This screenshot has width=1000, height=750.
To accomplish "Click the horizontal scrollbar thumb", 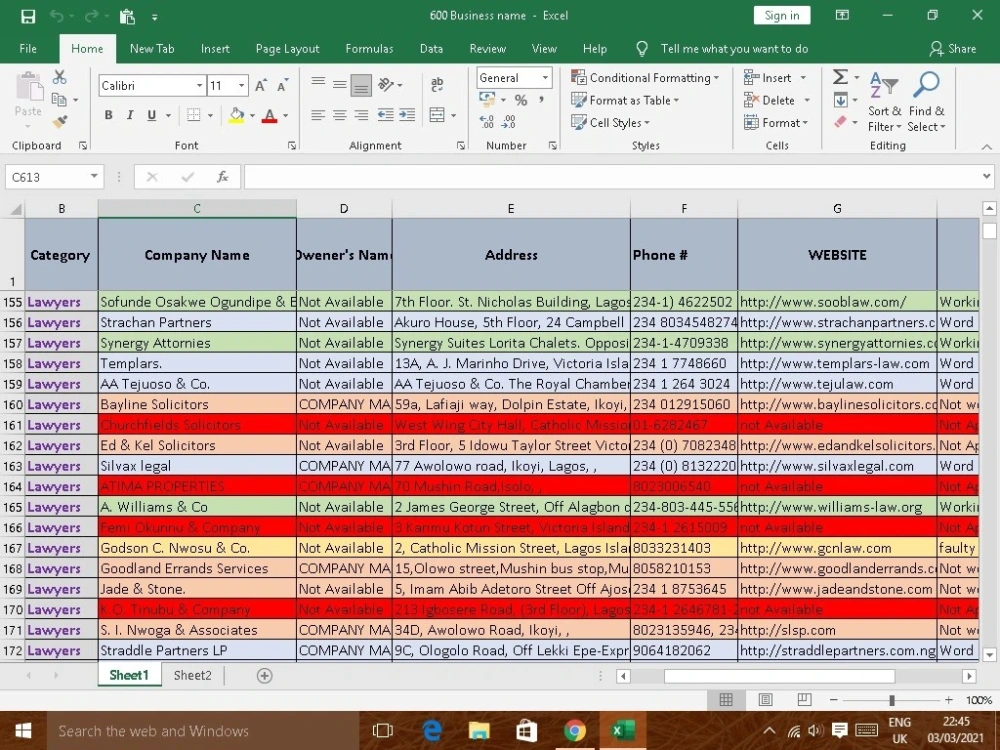I will coord(779,676).
